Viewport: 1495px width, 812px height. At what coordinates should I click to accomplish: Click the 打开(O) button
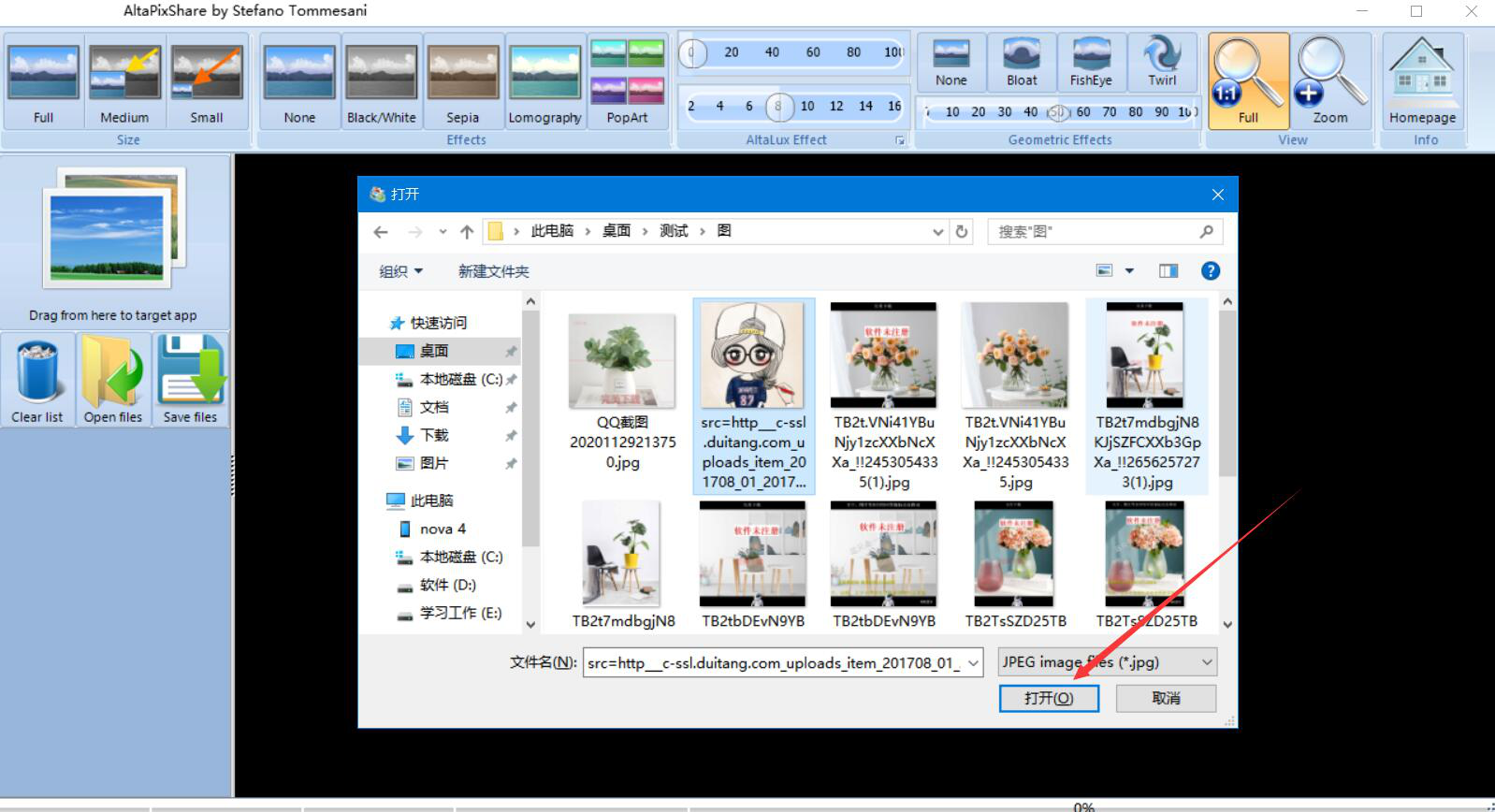click(x=1049, y=699)
